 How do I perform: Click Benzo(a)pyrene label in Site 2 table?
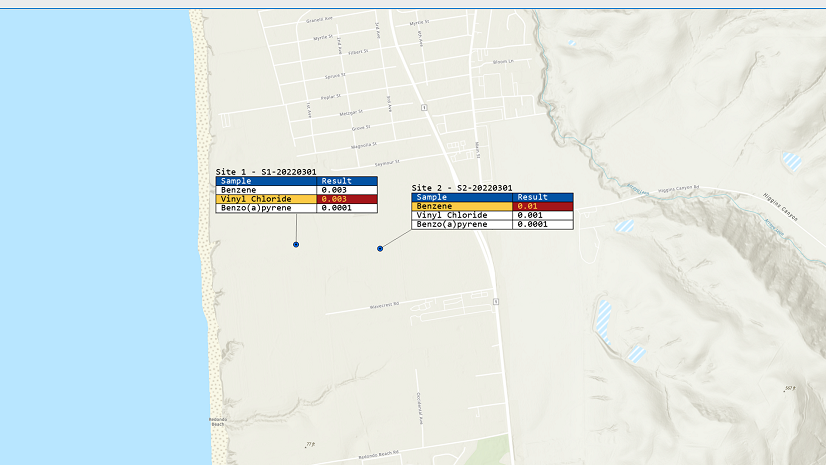pyautogui.click(x=462, y=224)
